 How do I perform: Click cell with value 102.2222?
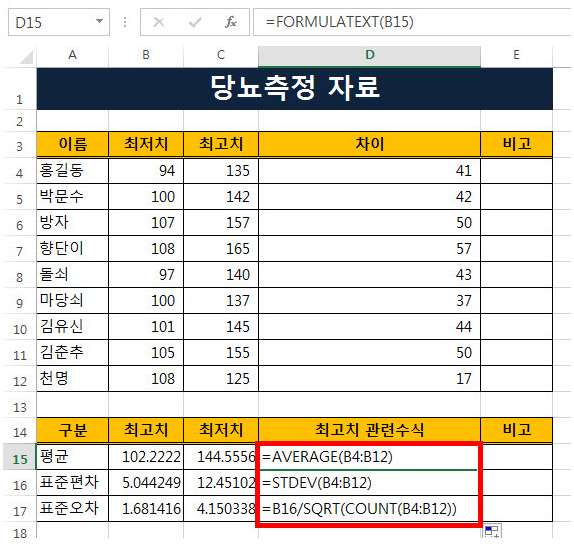(146, 457)
